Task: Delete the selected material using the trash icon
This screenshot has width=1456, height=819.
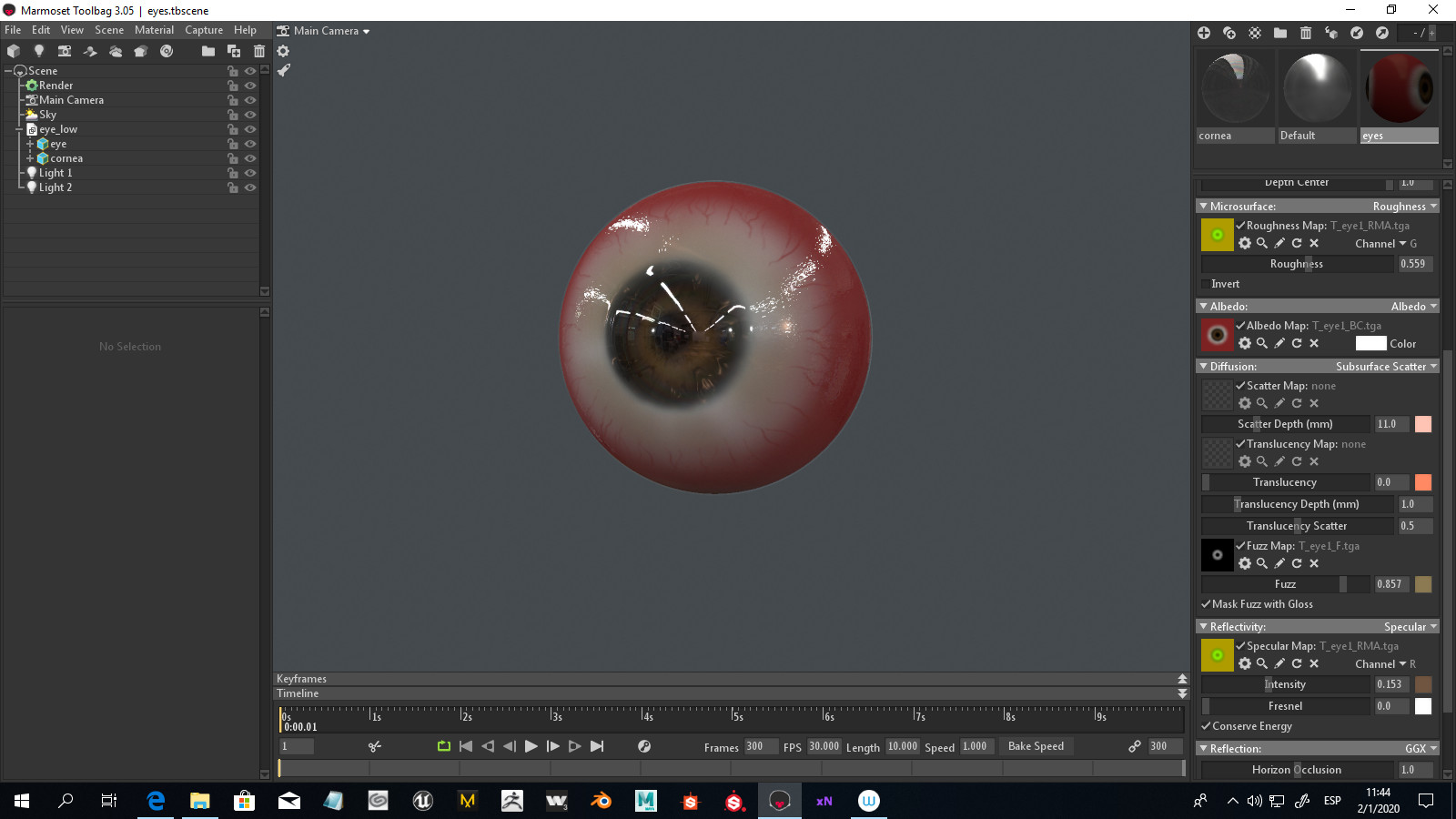Action: point(1306,33)
